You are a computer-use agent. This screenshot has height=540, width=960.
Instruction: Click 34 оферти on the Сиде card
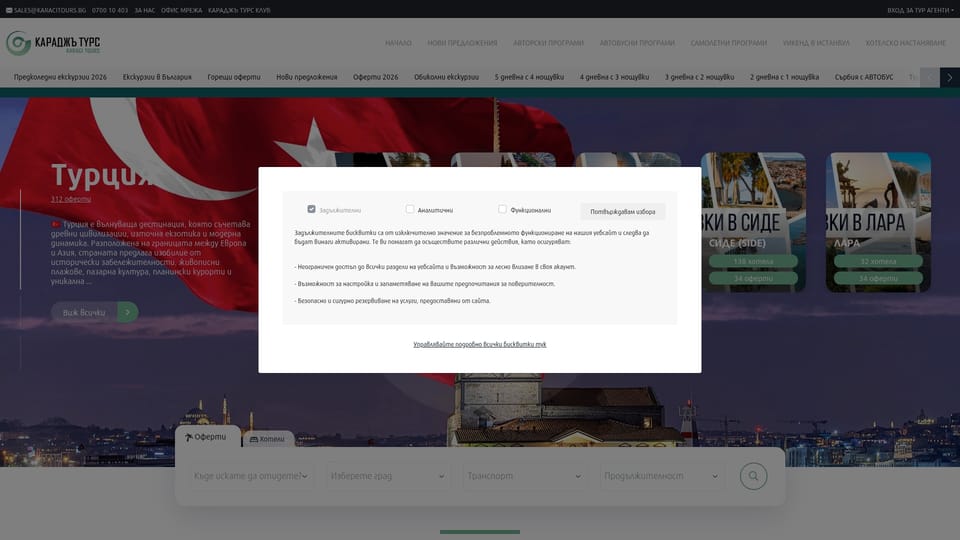tap(753, 279)
